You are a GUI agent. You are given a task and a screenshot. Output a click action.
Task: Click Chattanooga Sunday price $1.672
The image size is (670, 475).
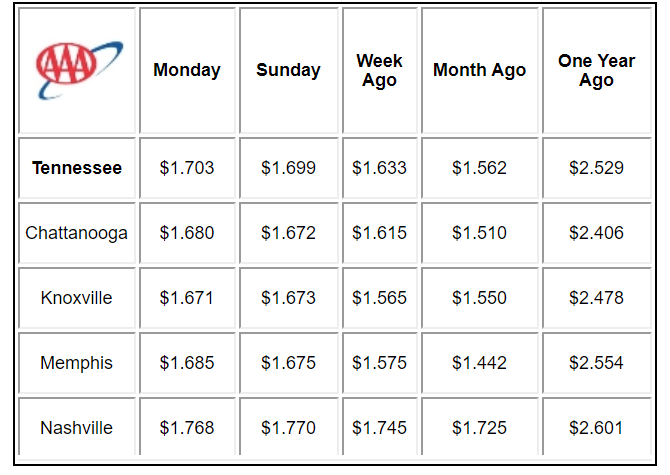[288, 233]
